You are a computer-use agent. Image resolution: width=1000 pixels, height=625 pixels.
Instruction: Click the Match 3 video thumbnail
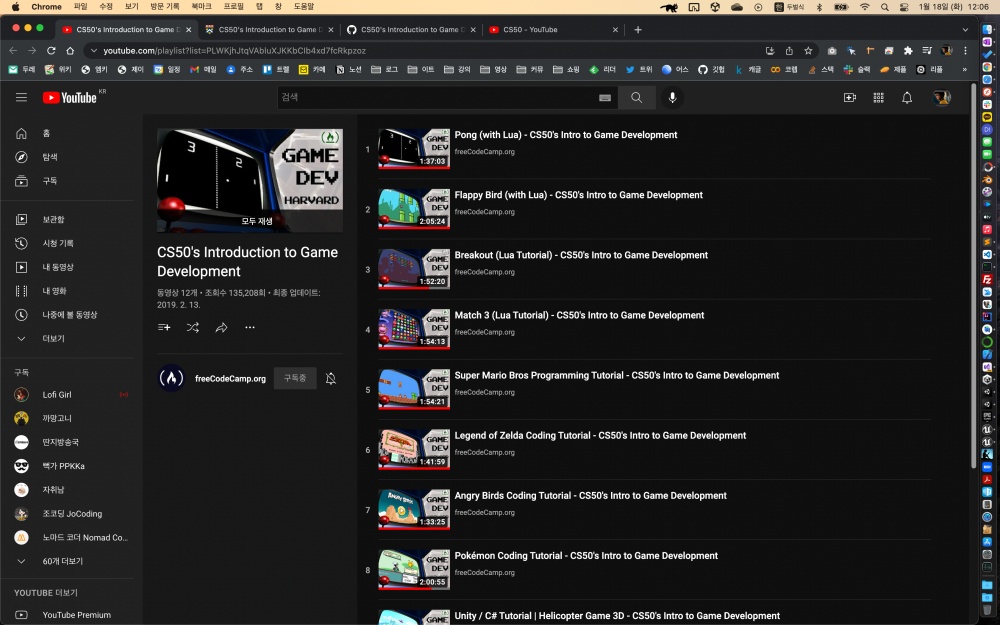click(414, 329)
